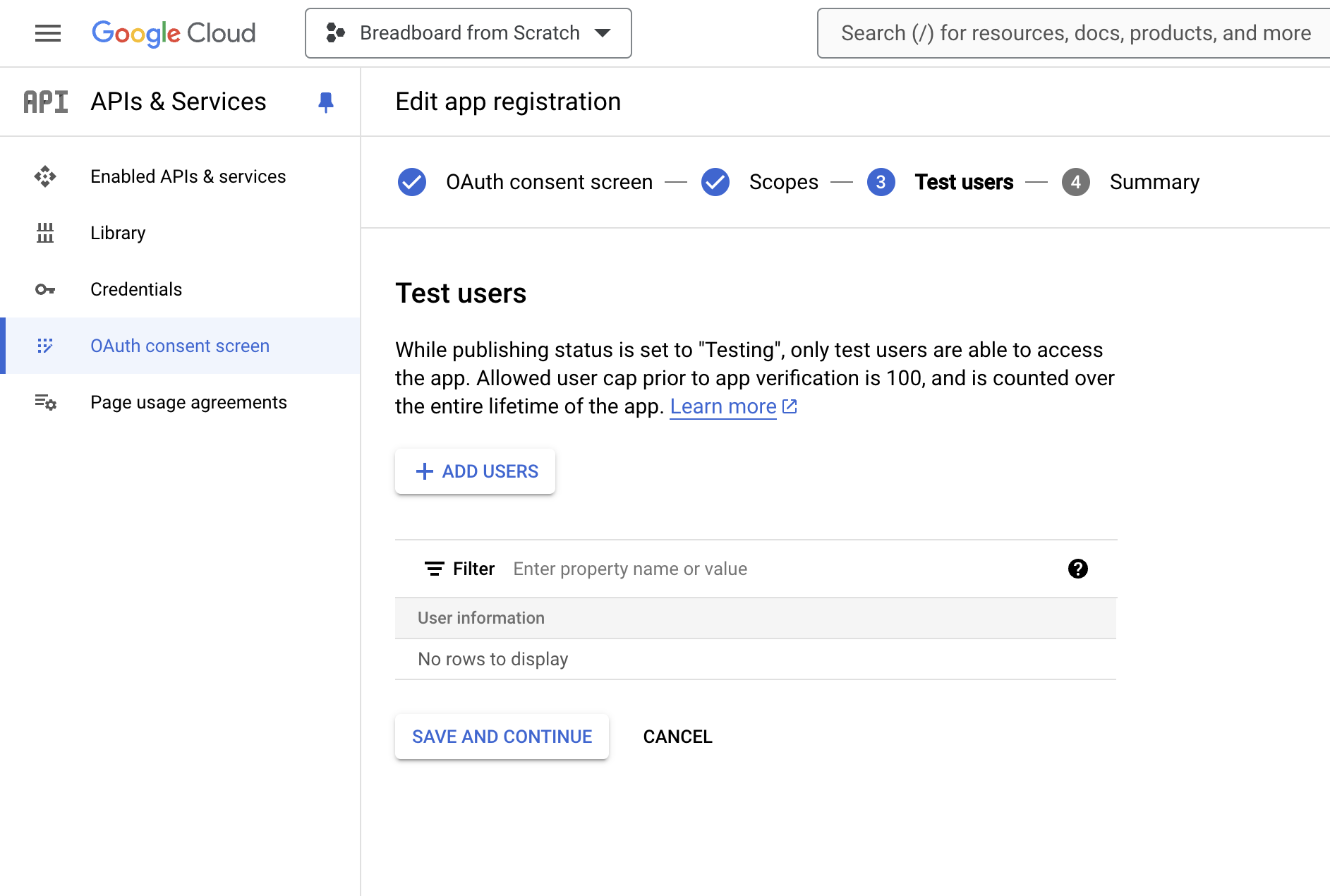The height and width of the screenshot is (896, 1330).
Task: Cancel the app registration edit
Action: tap(677, 737)
